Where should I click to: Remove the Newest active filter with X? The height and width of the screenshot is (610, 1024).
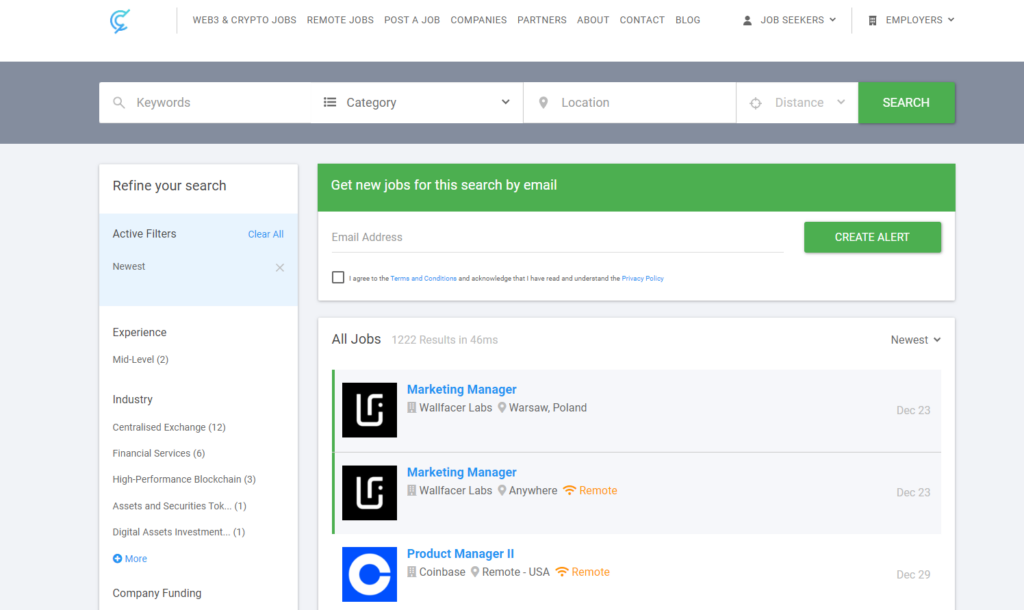point(280,267)
